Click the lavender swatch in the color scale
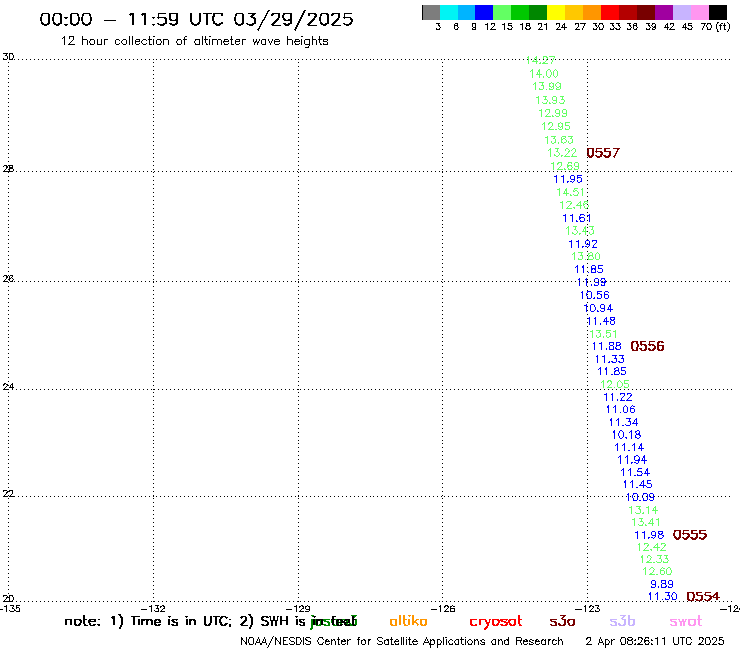Screen dimensions: 740x650 682,12
